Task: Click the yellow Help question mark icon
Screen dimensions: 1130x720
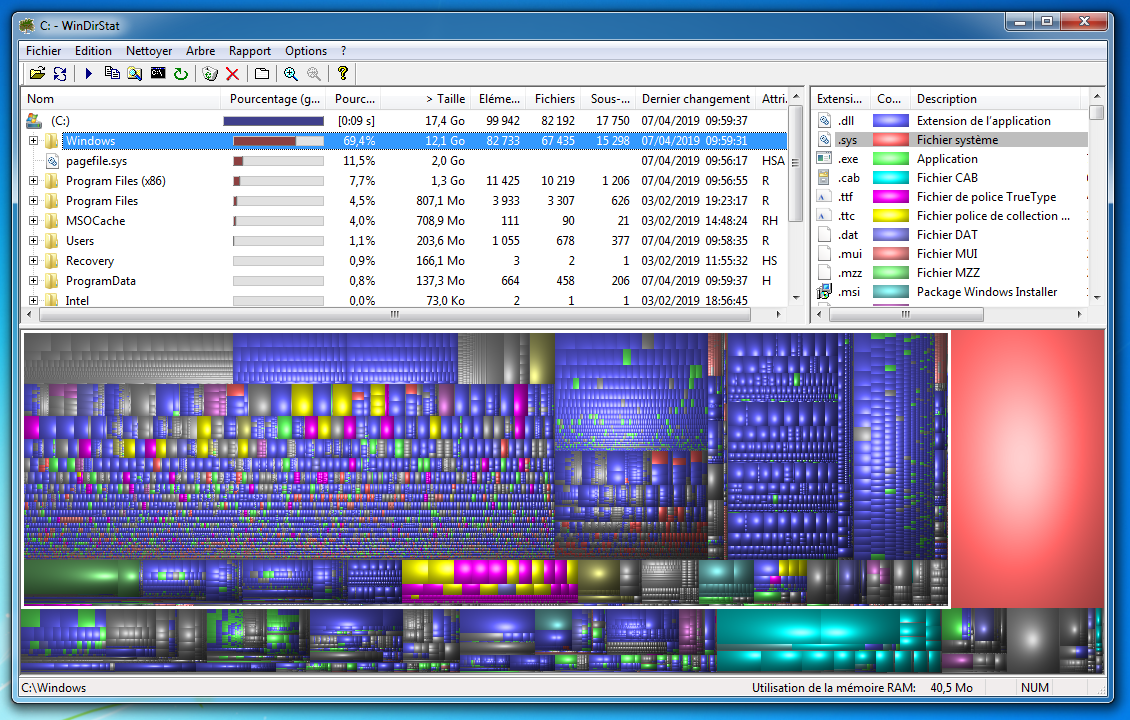Action: (x=343, y=74)
